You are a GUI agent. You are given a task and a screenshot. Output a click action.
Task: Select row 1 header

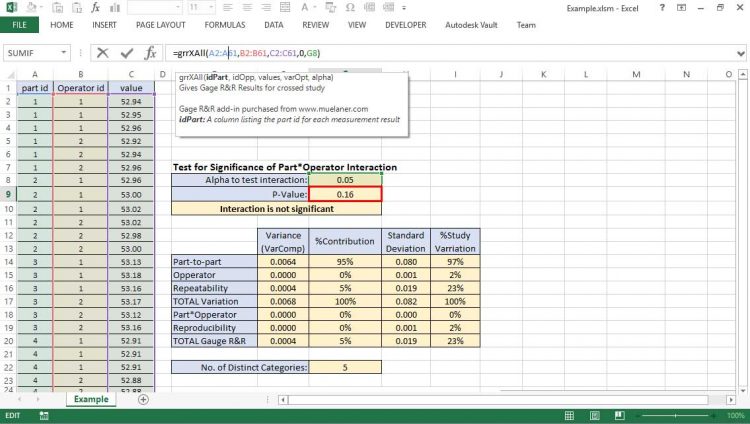coord(8,88)
